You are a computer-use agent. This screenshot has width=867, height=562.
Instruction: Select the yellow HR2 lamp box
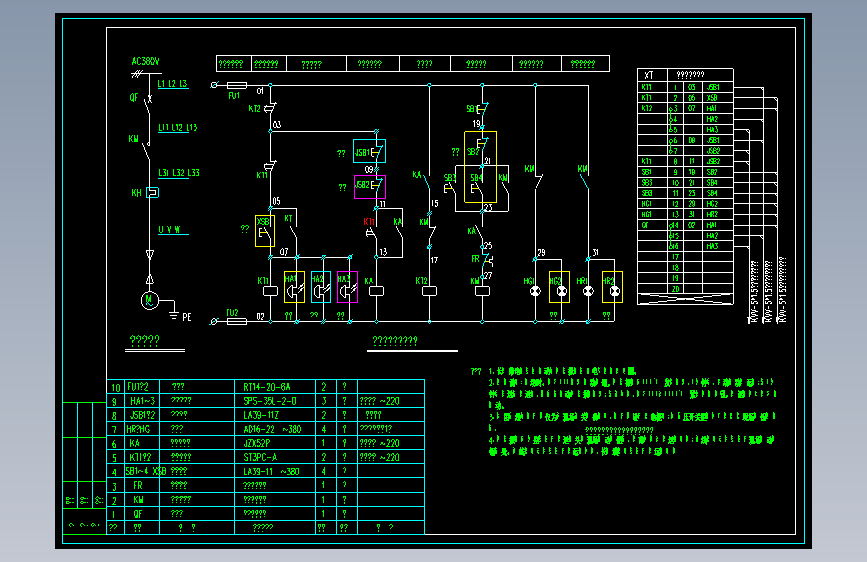click(x=612, y=287)
